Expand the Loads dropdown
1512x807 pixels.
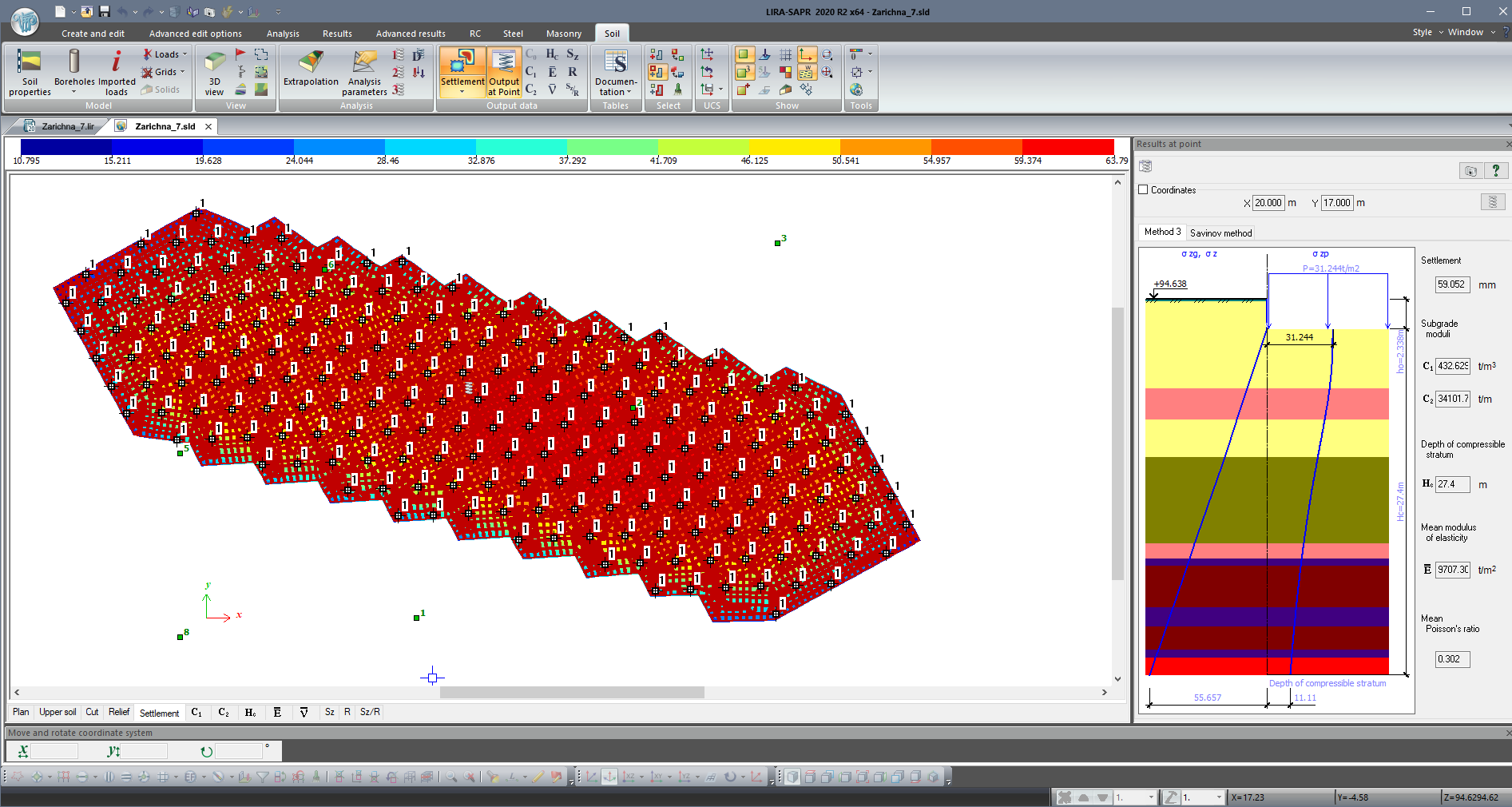(165, 54)
